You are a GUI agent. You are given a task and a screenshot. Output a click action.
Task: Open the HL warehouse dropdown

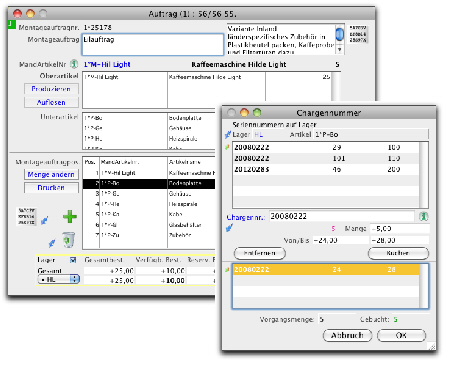coord(59,279)
